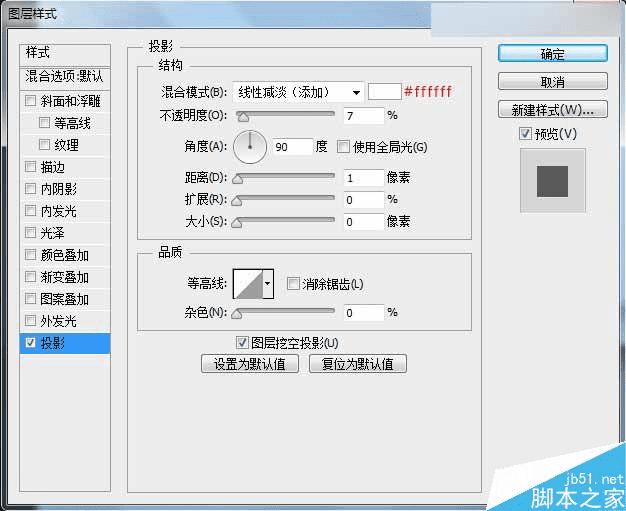Select the 外发光 style row
The width and height of the screenshot is (626, 511).
[x=65, y=321]
